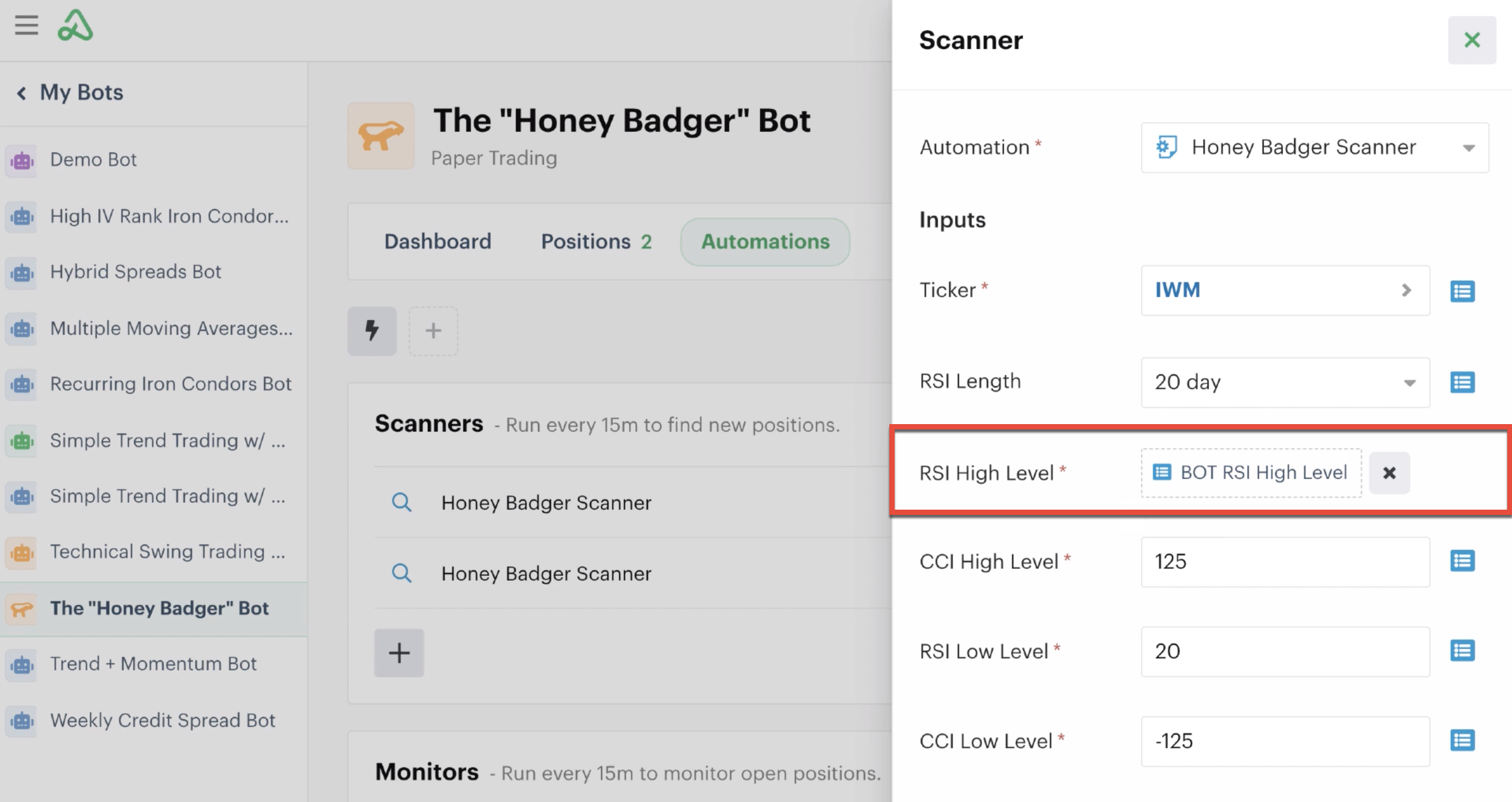This screenshot has height=802, width=1512.
Task: Click the Paper Trading label
Action: (493, 158)
